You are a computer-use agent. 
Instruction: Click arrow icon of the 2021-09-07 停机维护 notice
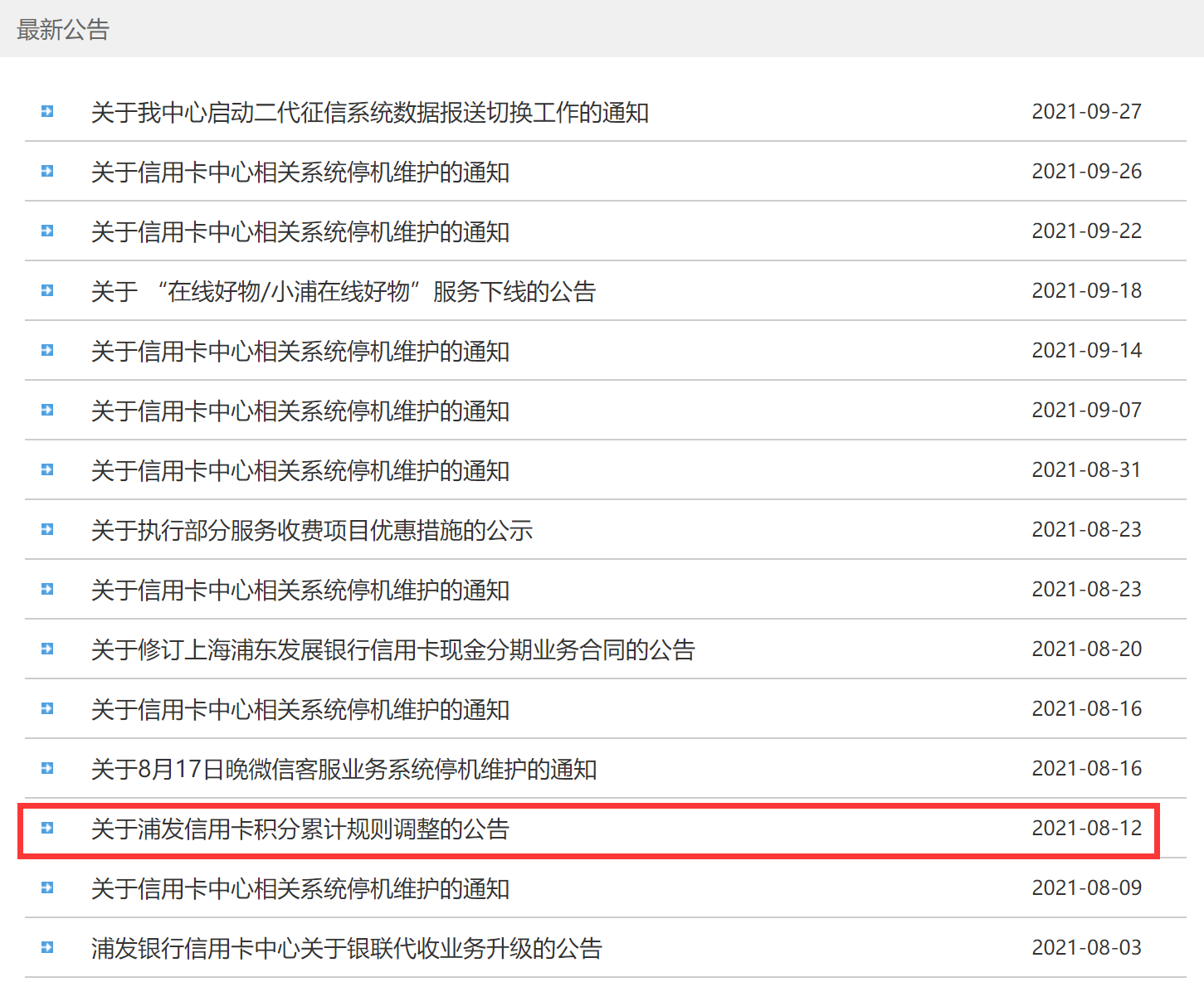click(47, 410)
